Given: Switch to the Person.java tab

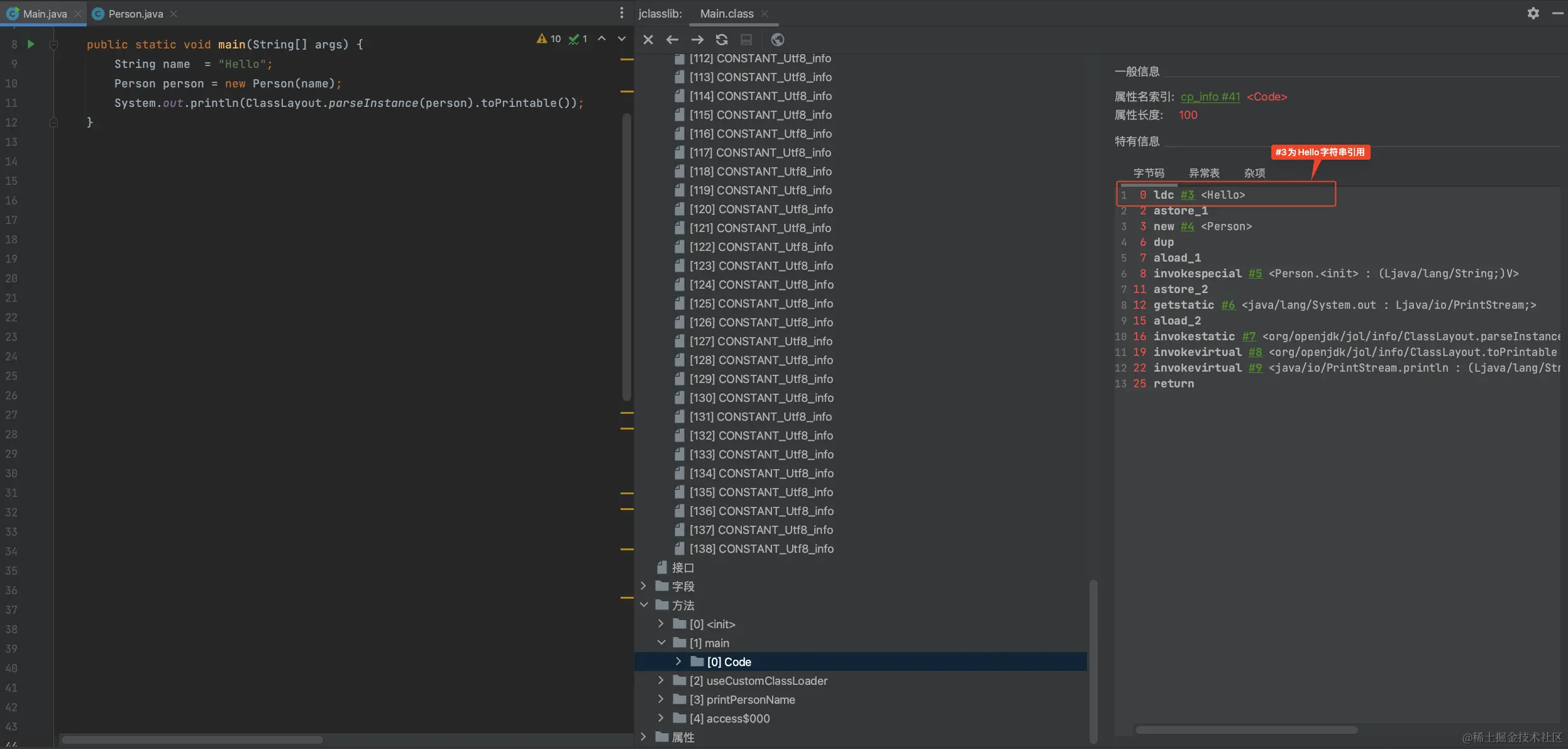Looking at the screenshot, I should [136, 14].
